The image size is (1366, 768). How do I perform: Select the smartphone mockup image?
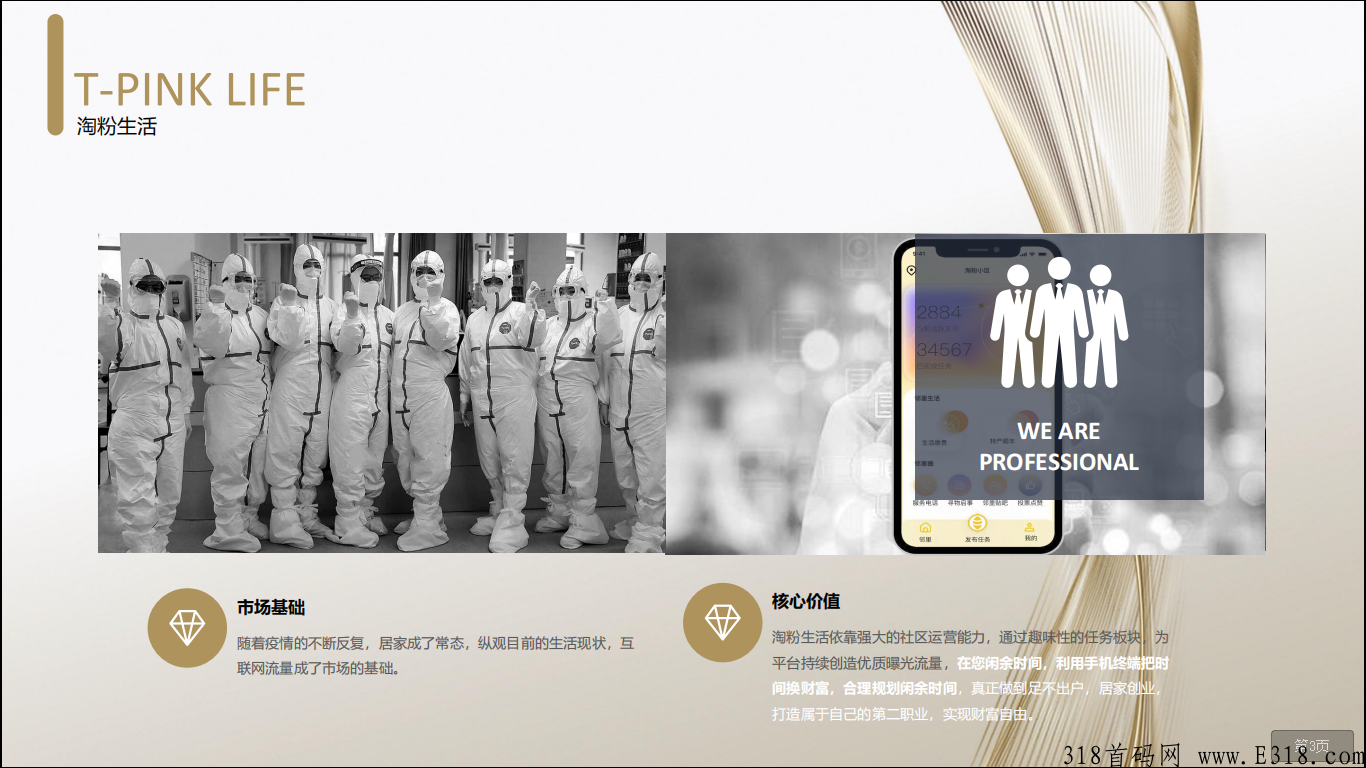coord(977,395)
